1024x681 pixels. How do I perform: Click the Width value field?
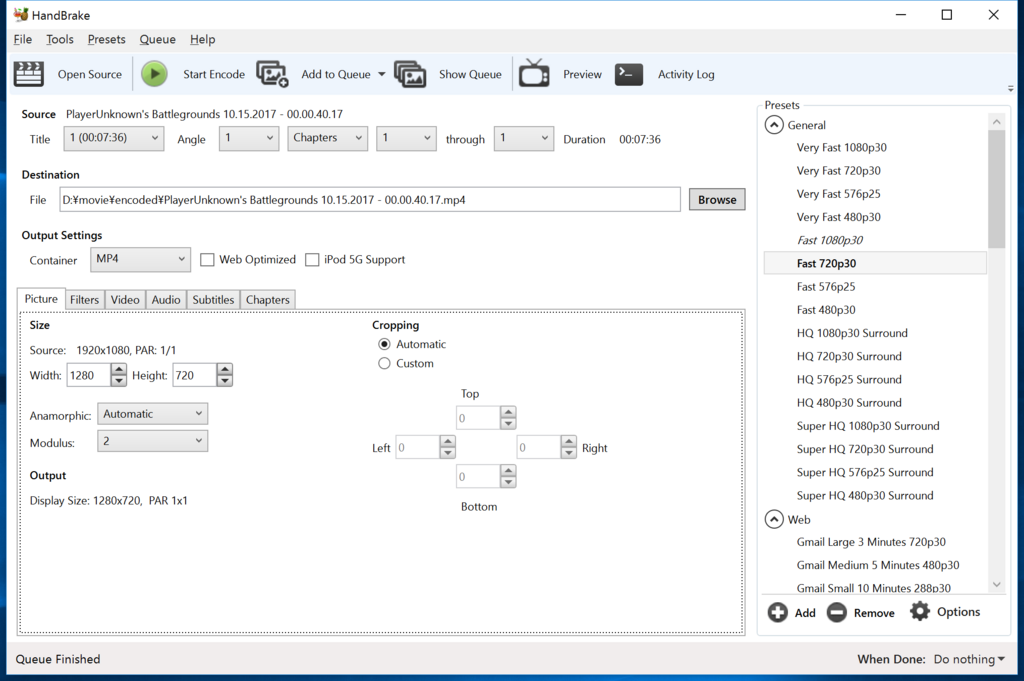click(x=89, y=375)
